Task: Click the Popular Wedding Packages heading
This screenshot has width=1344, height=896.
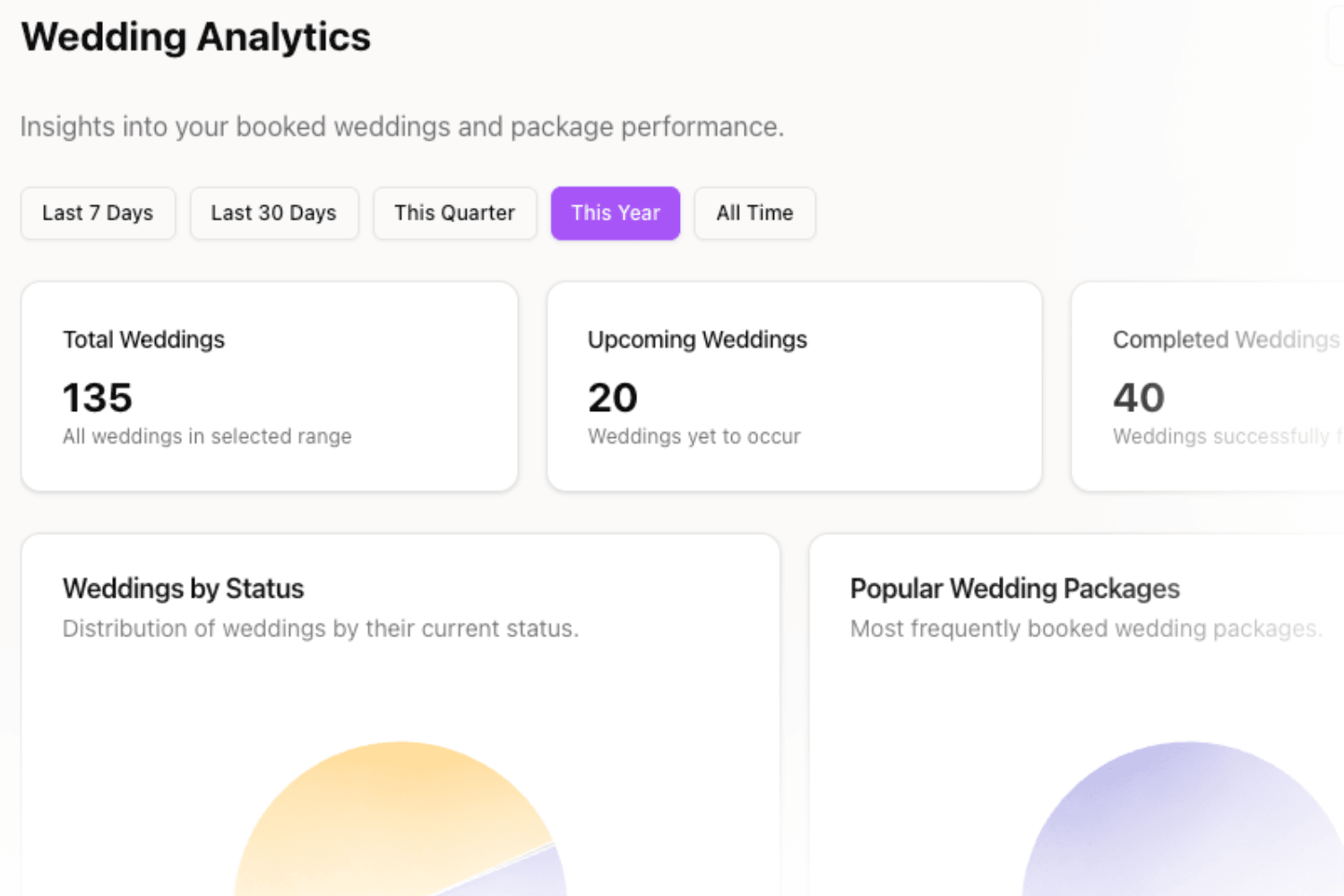Action: coord(1014,589)
